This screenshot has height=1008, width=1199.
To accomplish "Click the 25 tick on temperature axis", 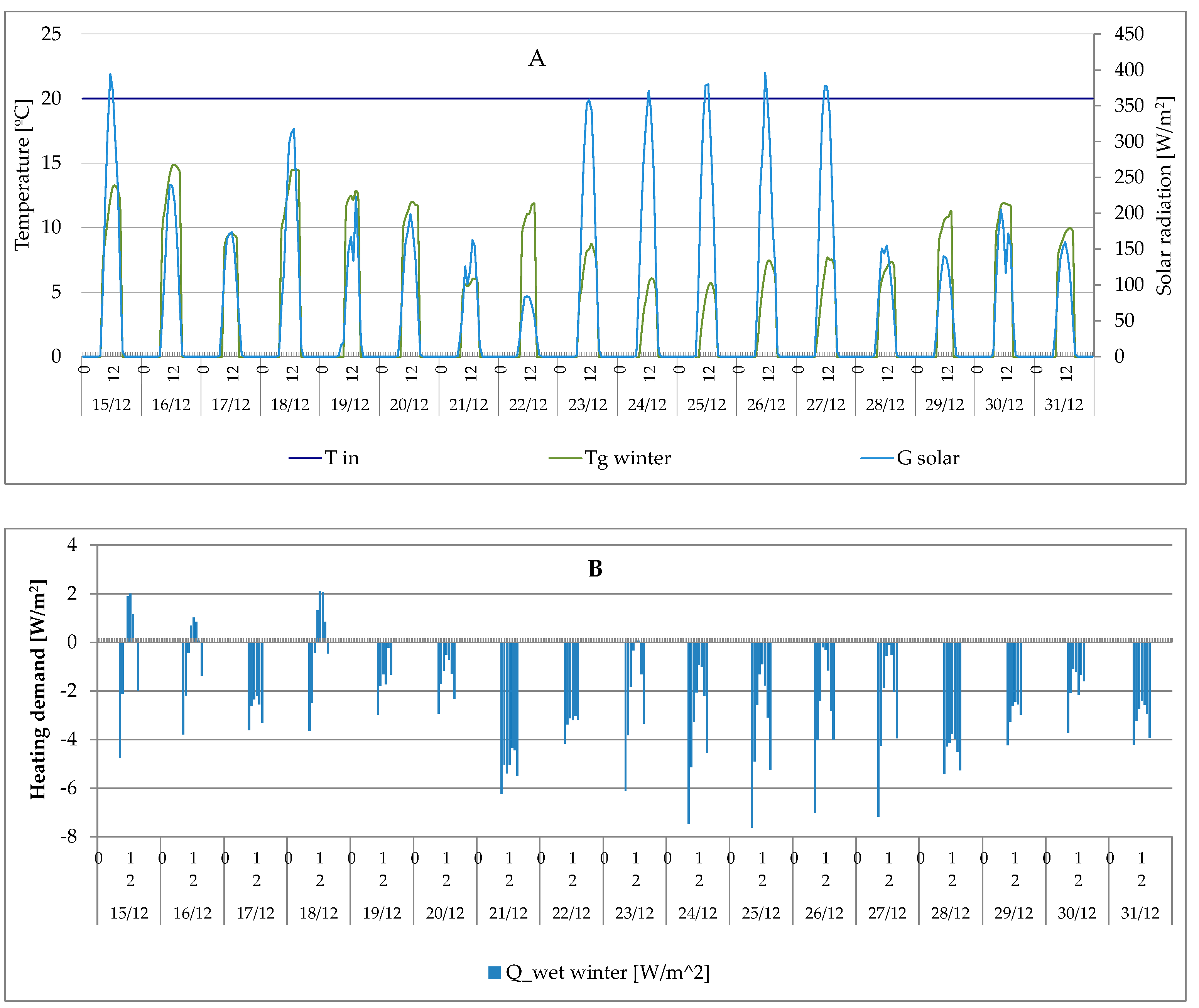I will (51, 34).
